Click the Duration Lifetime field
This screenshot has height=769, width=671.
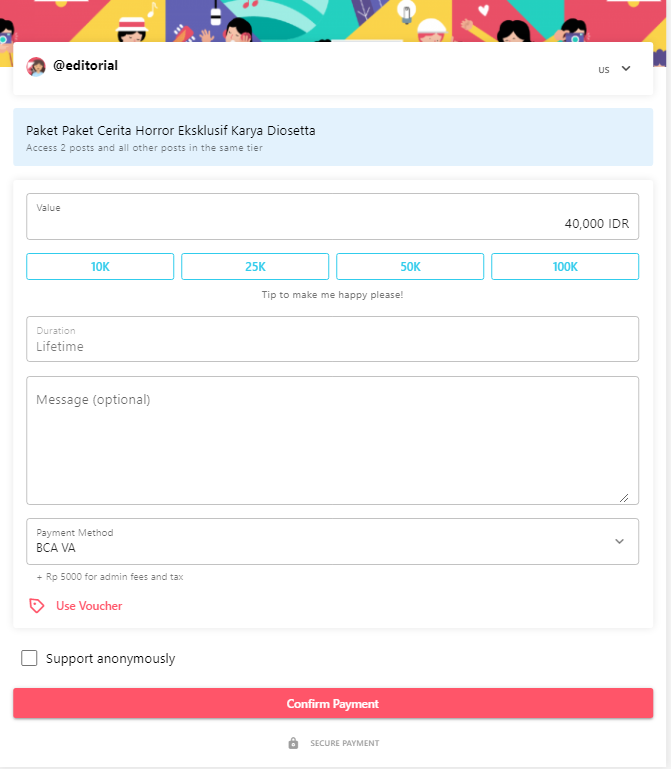332,339
